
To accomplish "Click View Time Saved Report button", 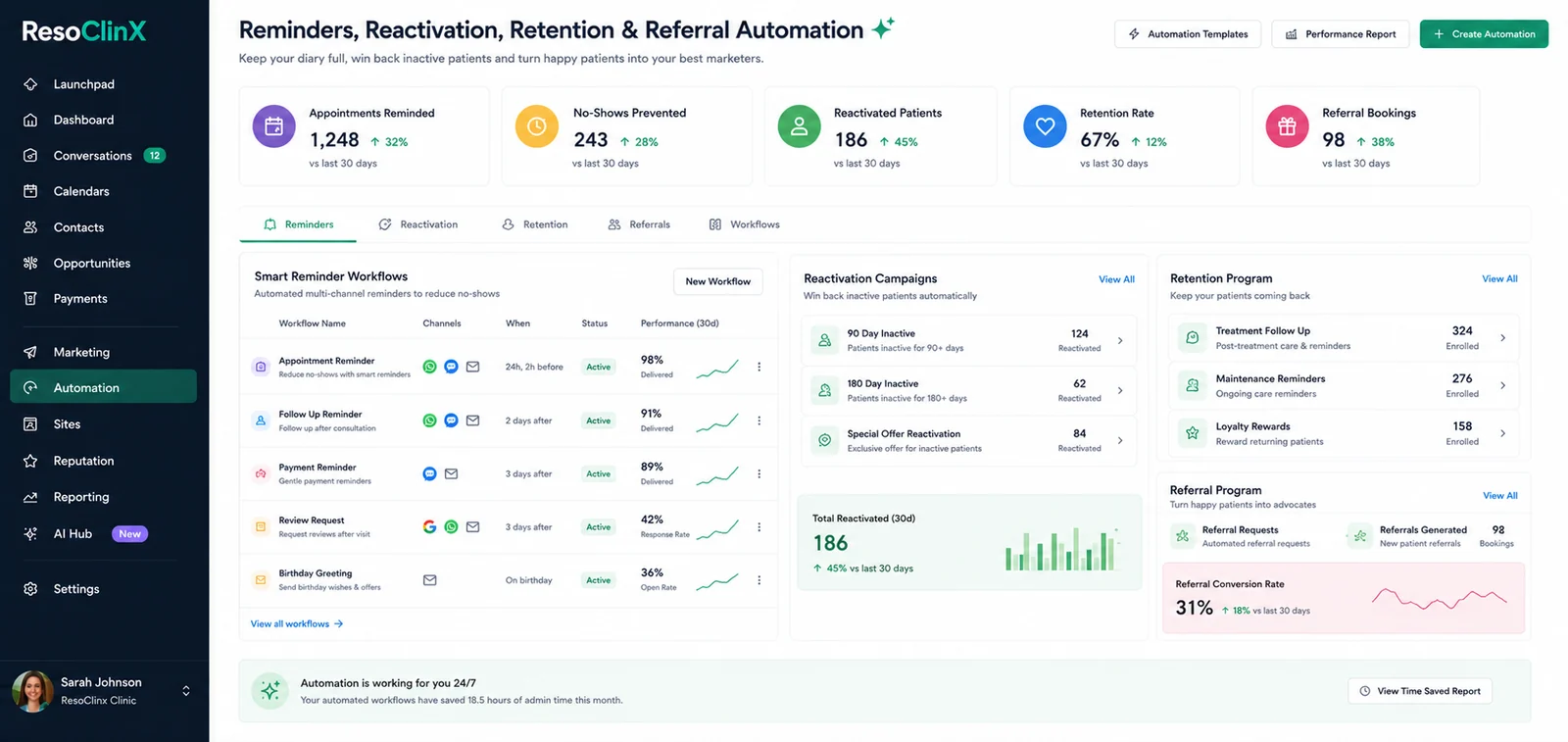I will coord(1420,691).
